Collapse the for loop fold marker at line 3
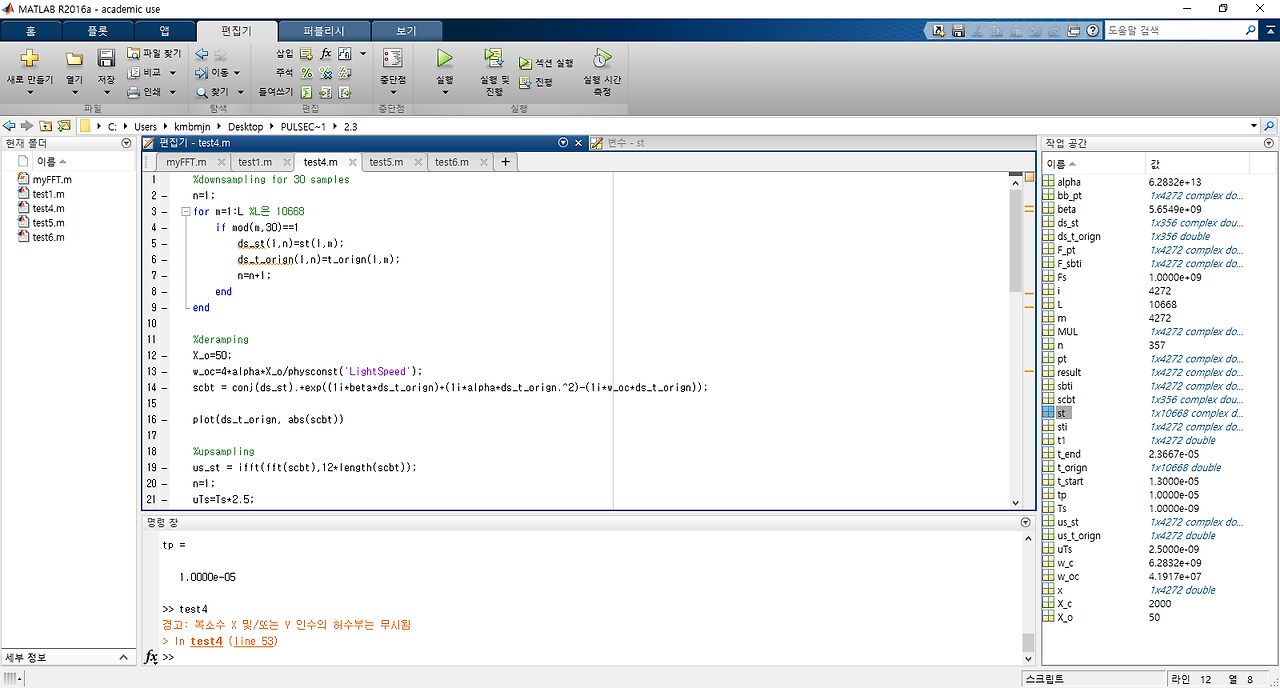The width and height of the screenshot is (1280, 688). pyautogui.click(x=186, y=212)
